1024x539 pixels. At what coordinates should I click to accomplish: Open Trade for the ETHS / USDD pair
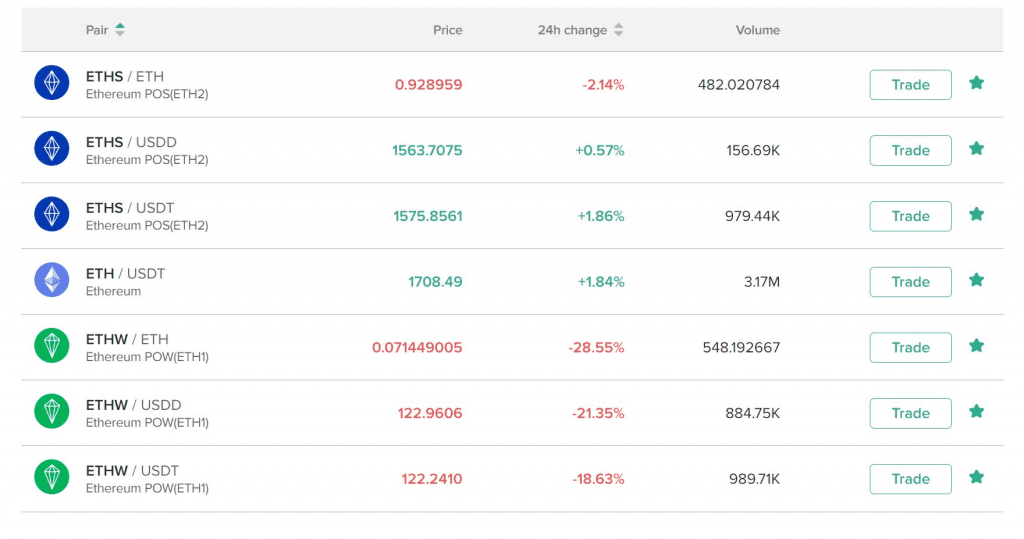[910, 150]
